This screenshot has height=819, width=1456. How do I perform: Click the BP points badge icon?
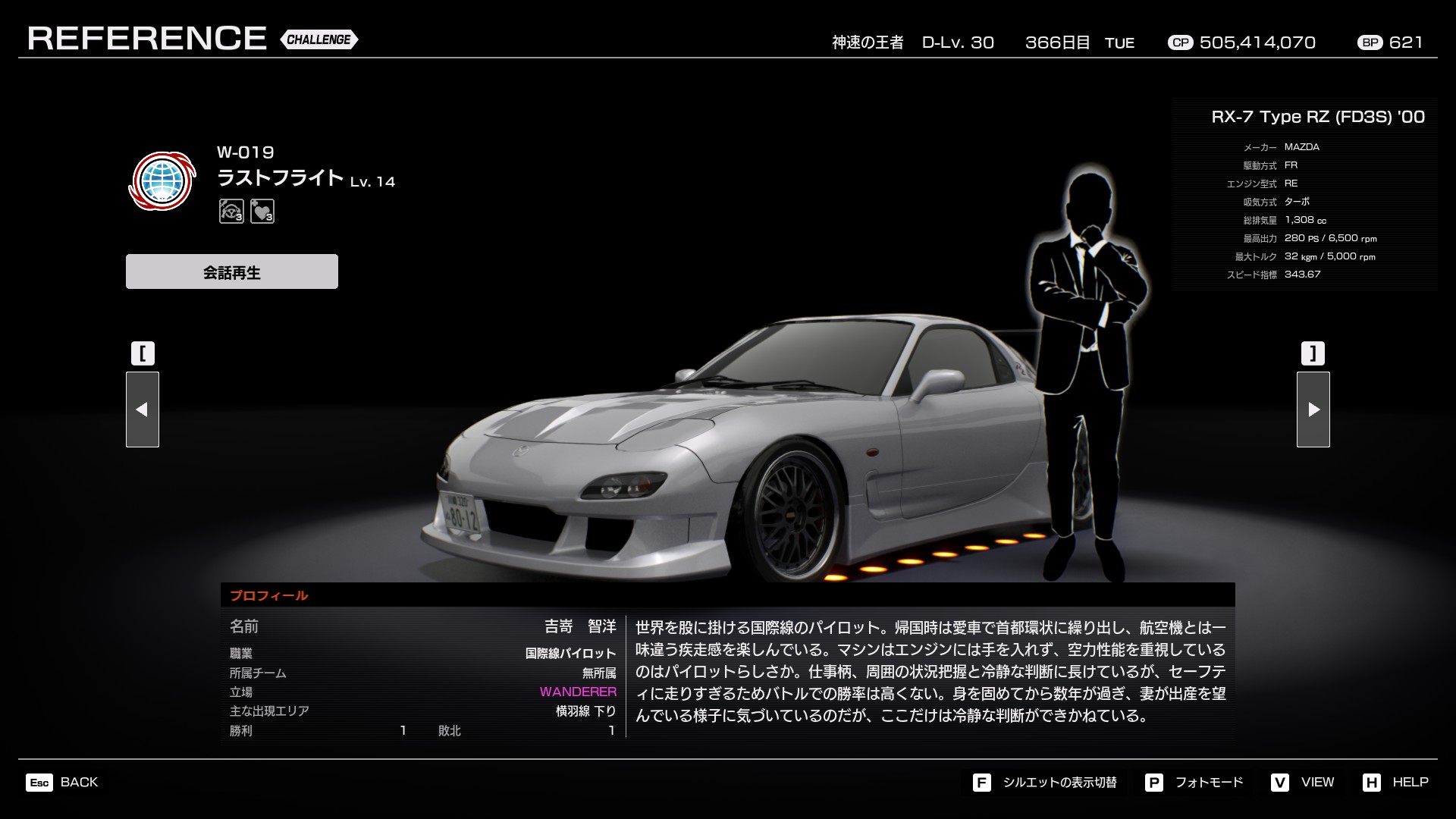tap(1370, 42)
